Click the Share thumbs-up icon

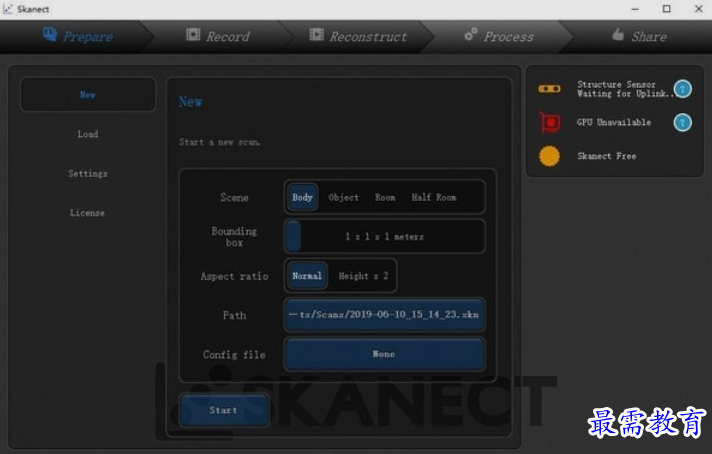click(618, 34)
